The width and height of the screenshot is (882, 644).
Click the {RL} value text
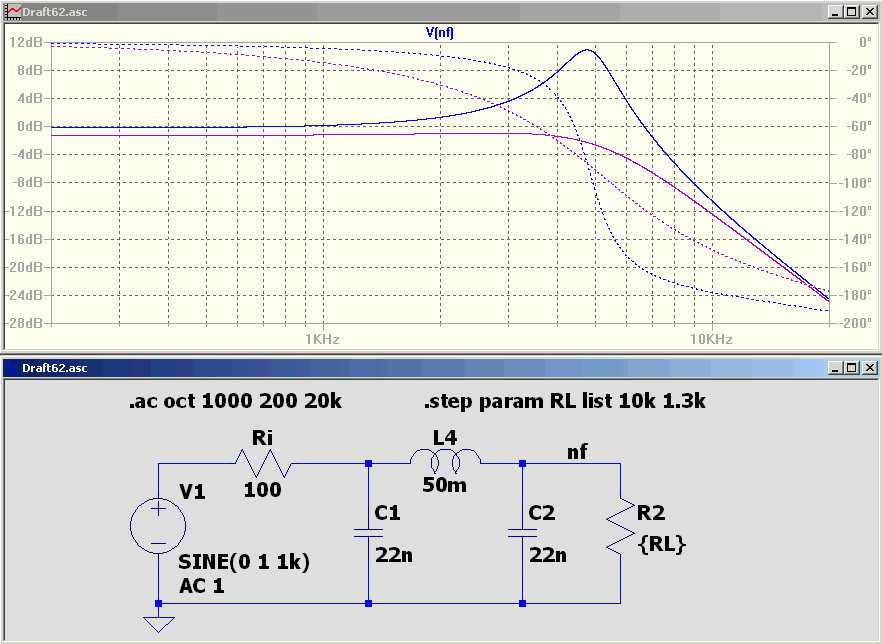(x=662, y=544)
